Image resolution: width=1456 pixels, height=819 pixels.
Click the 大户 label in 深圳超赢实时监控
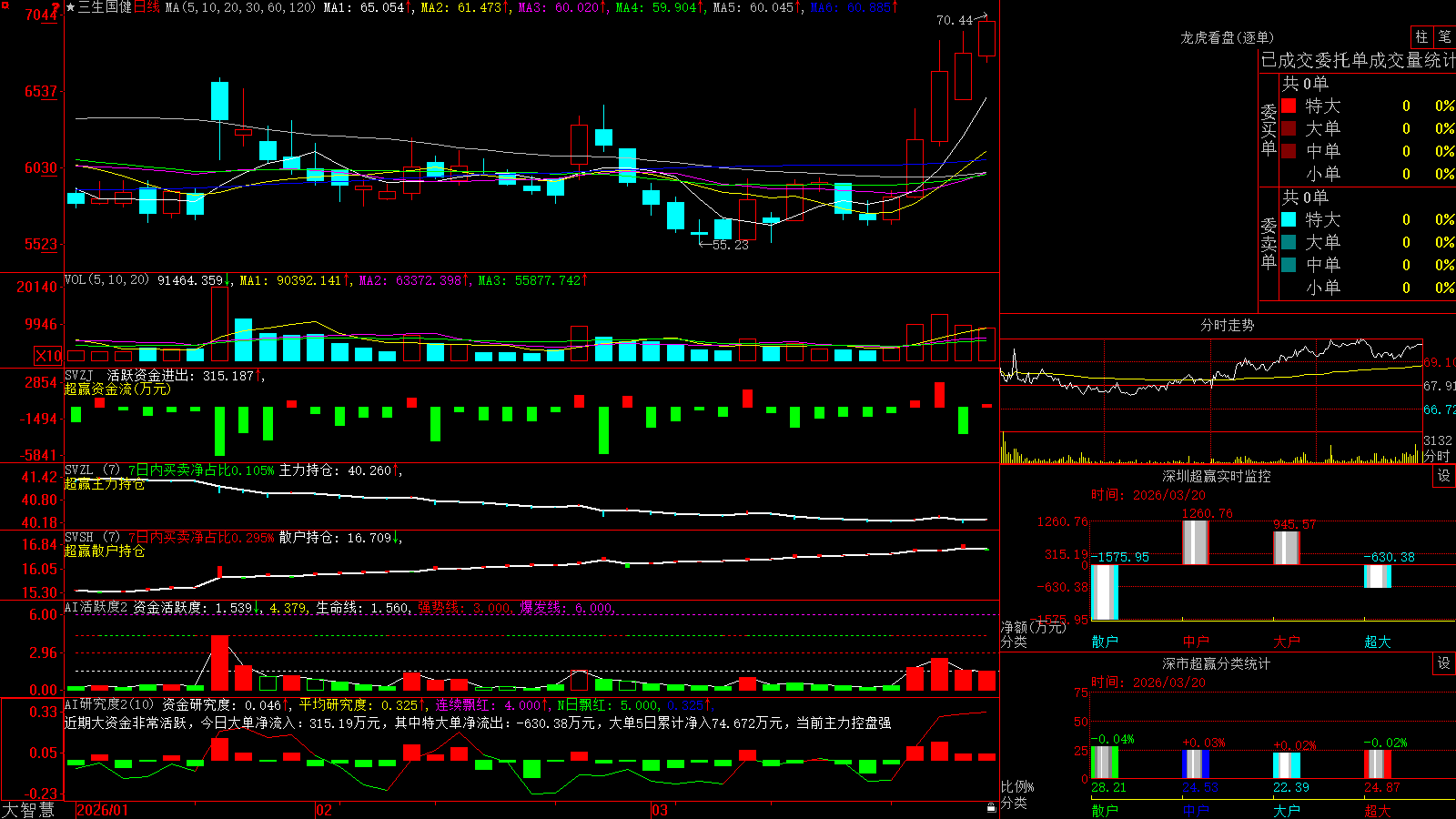coord(1287,642)
